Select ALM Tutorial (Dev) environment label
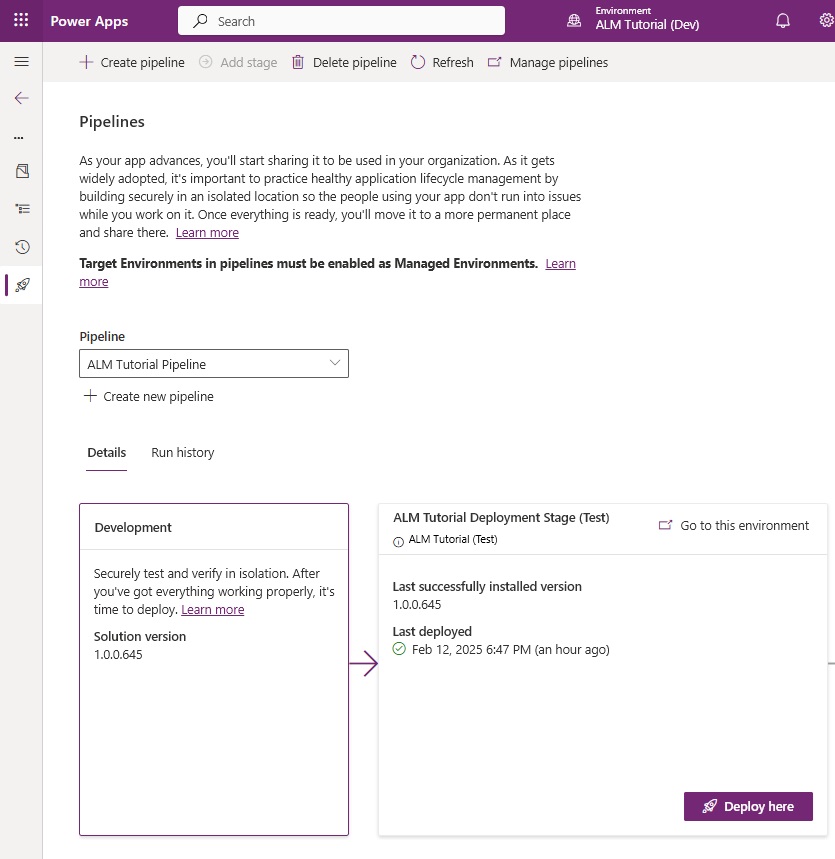 pyautogui.click(x=647, y=25)
